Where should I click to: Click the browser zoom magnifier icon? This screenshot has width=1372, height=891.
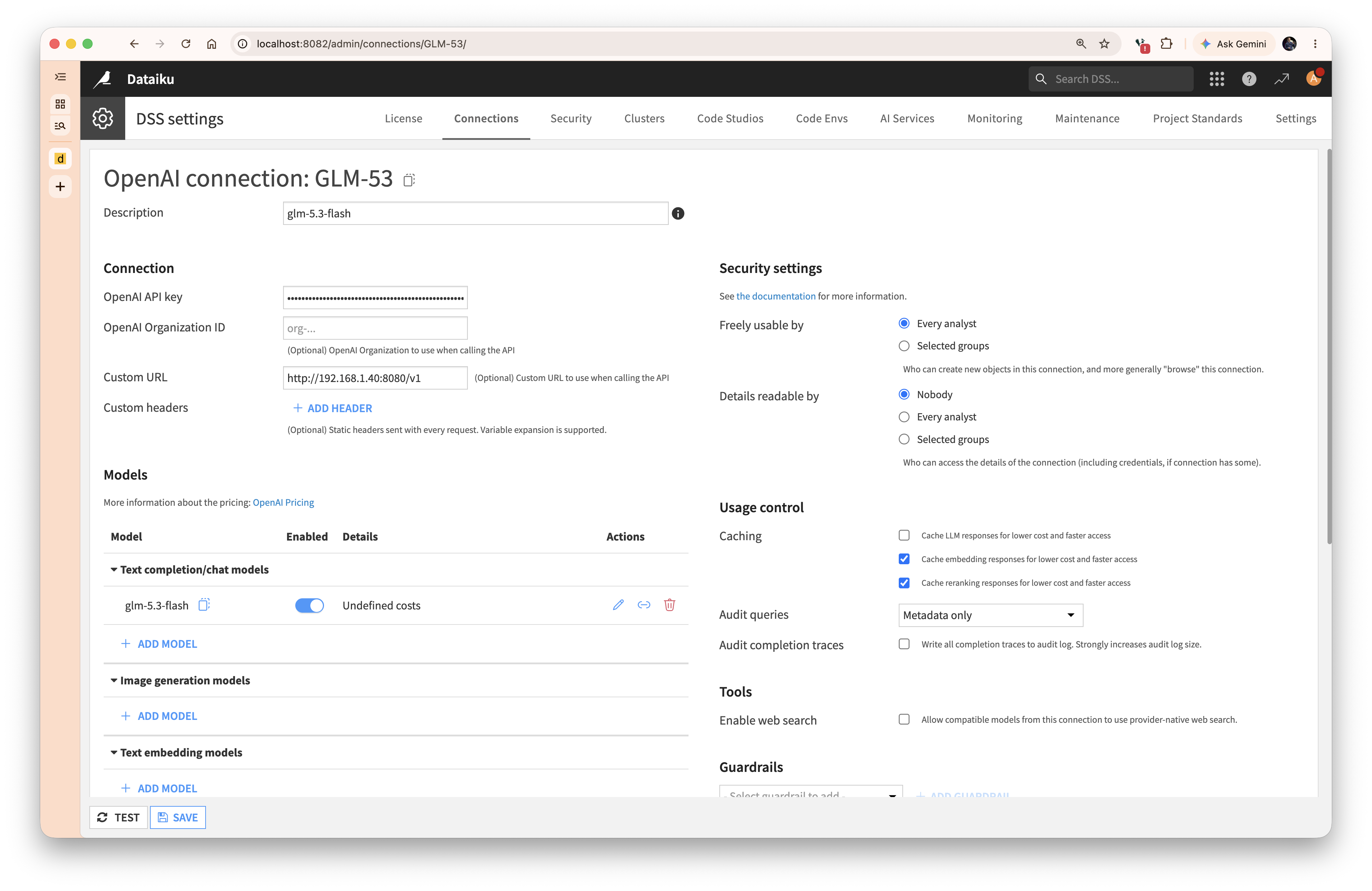coord(1081,44)
